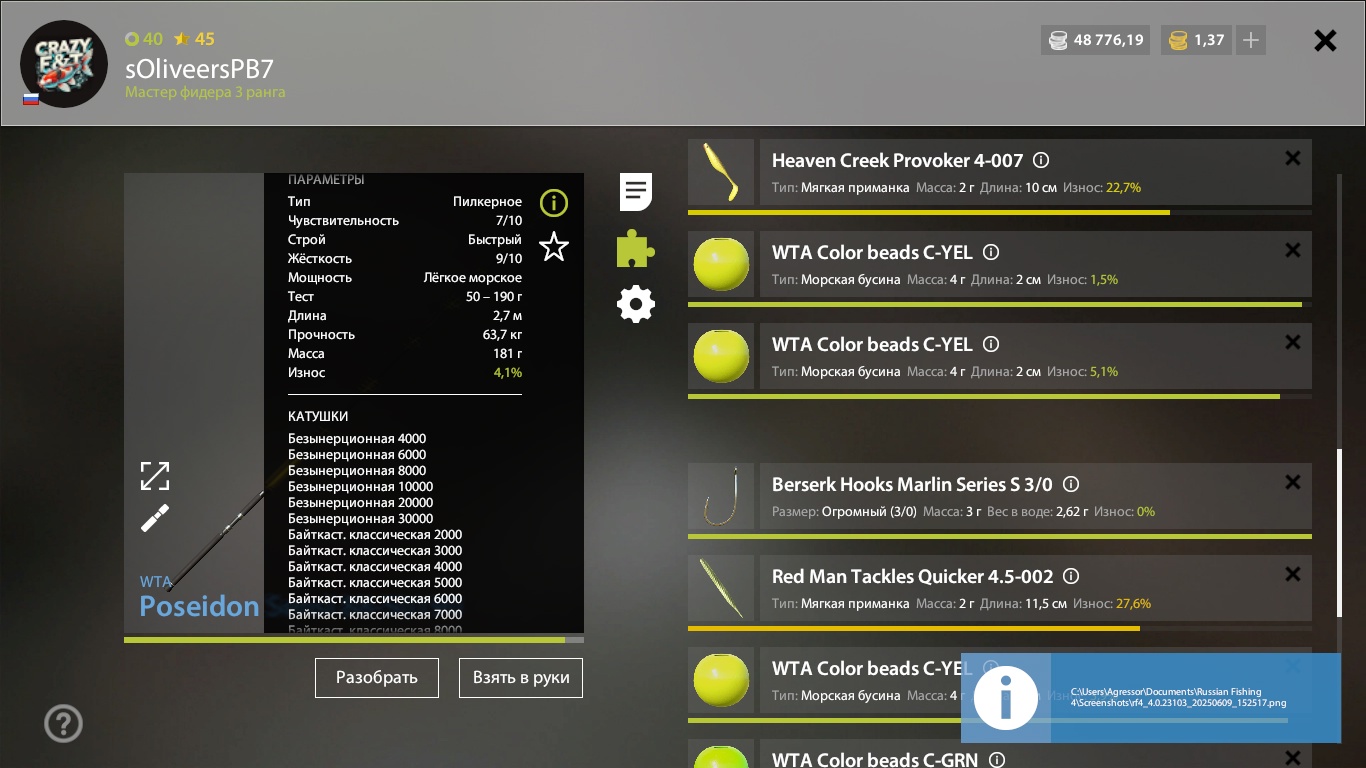Click the level 40 indicator
This screenshot has height=768, width=1366.
point(144,39)
